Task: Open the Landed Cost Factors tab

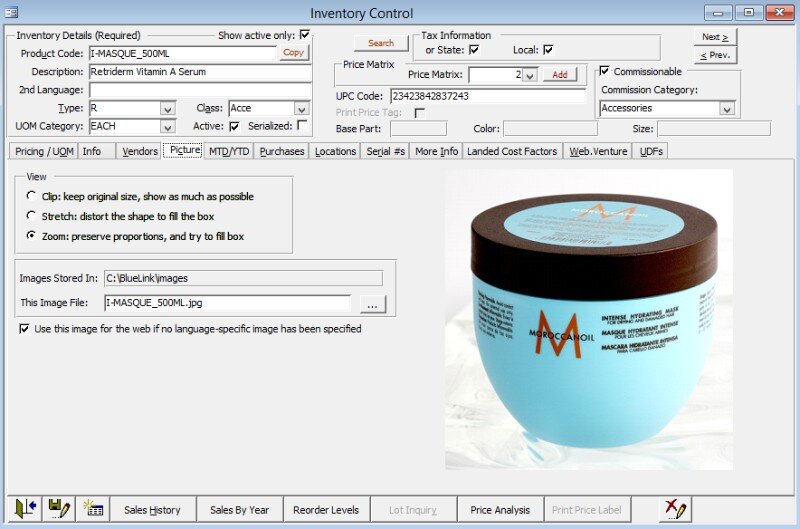Action: 512,151
